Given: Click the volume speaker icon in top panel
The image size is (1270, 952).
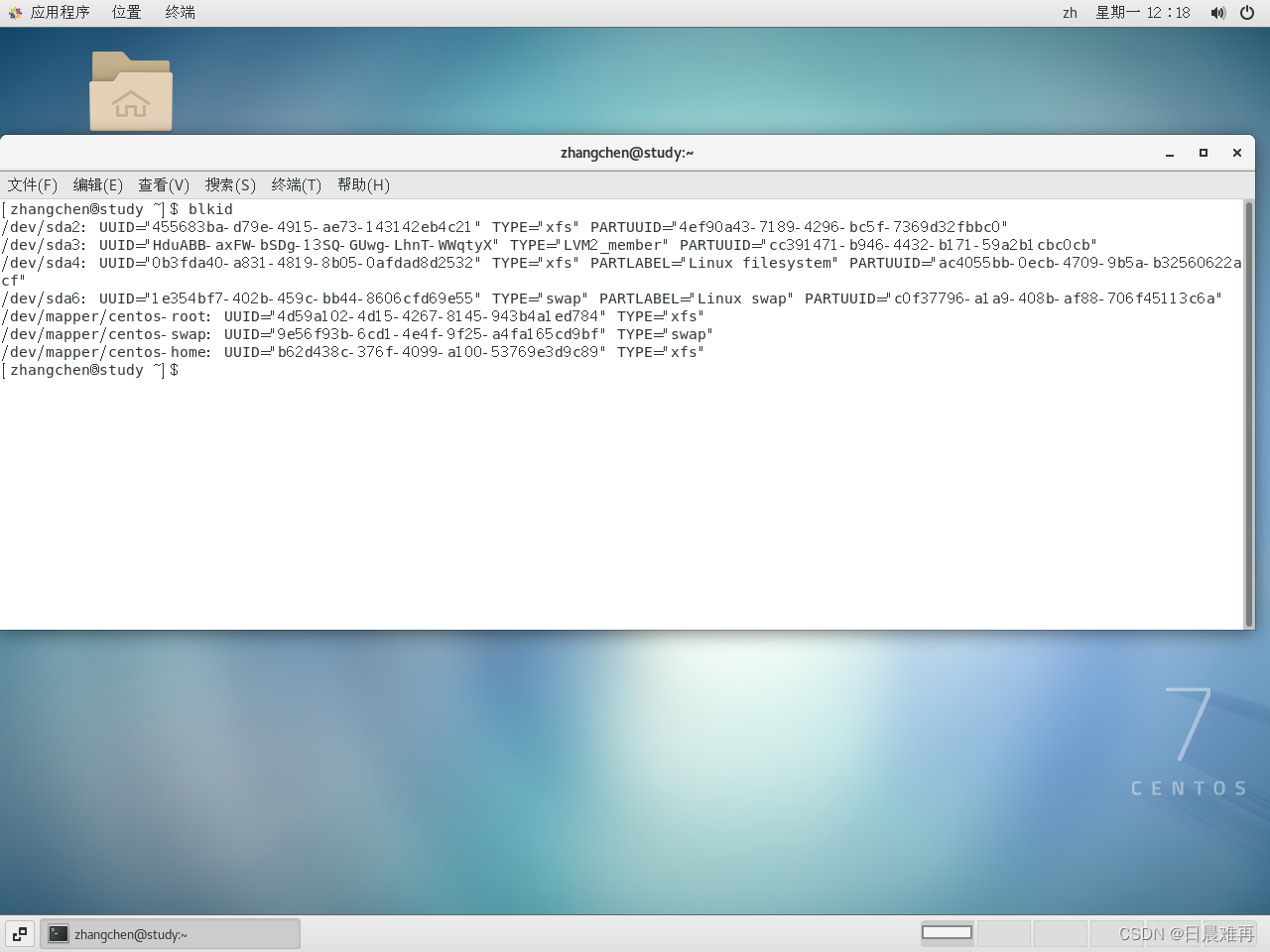Looking at the screenshot, I should pyautogui.click(x=1217, y=13).
